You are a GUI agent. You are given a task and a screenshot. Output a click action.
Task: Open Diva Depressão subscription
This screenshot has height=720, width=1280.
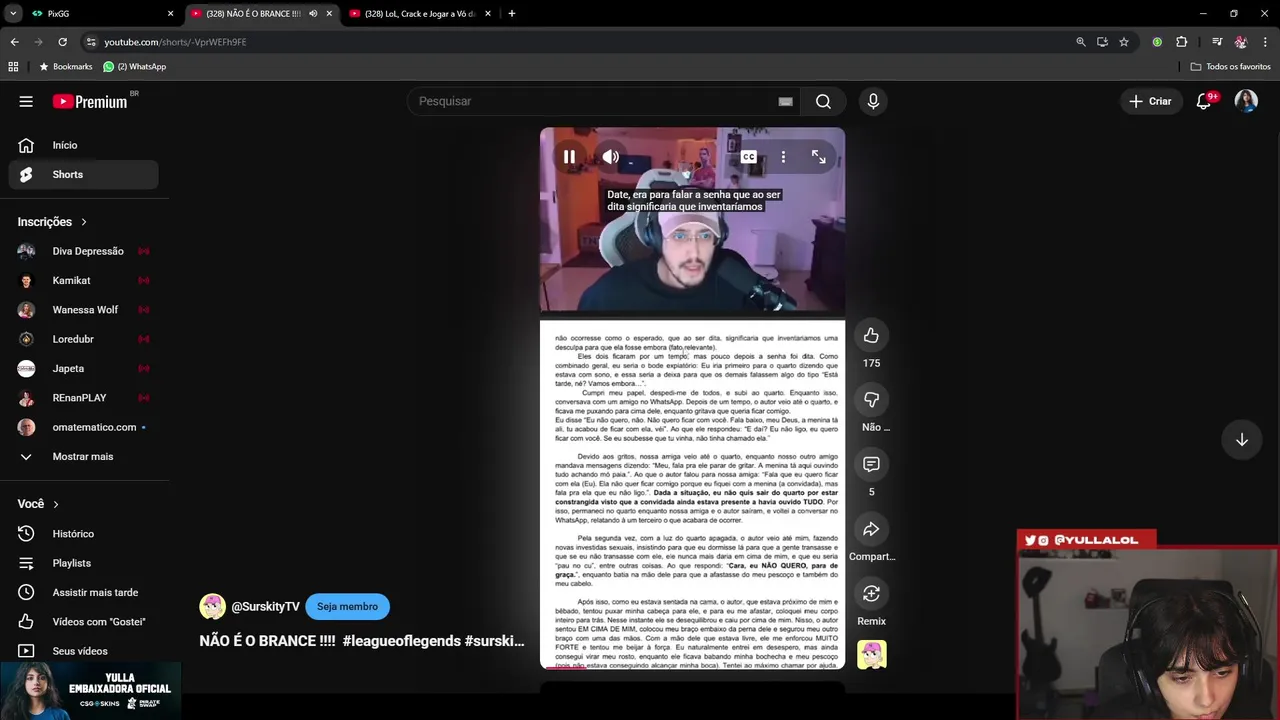(x=84, y=251)
